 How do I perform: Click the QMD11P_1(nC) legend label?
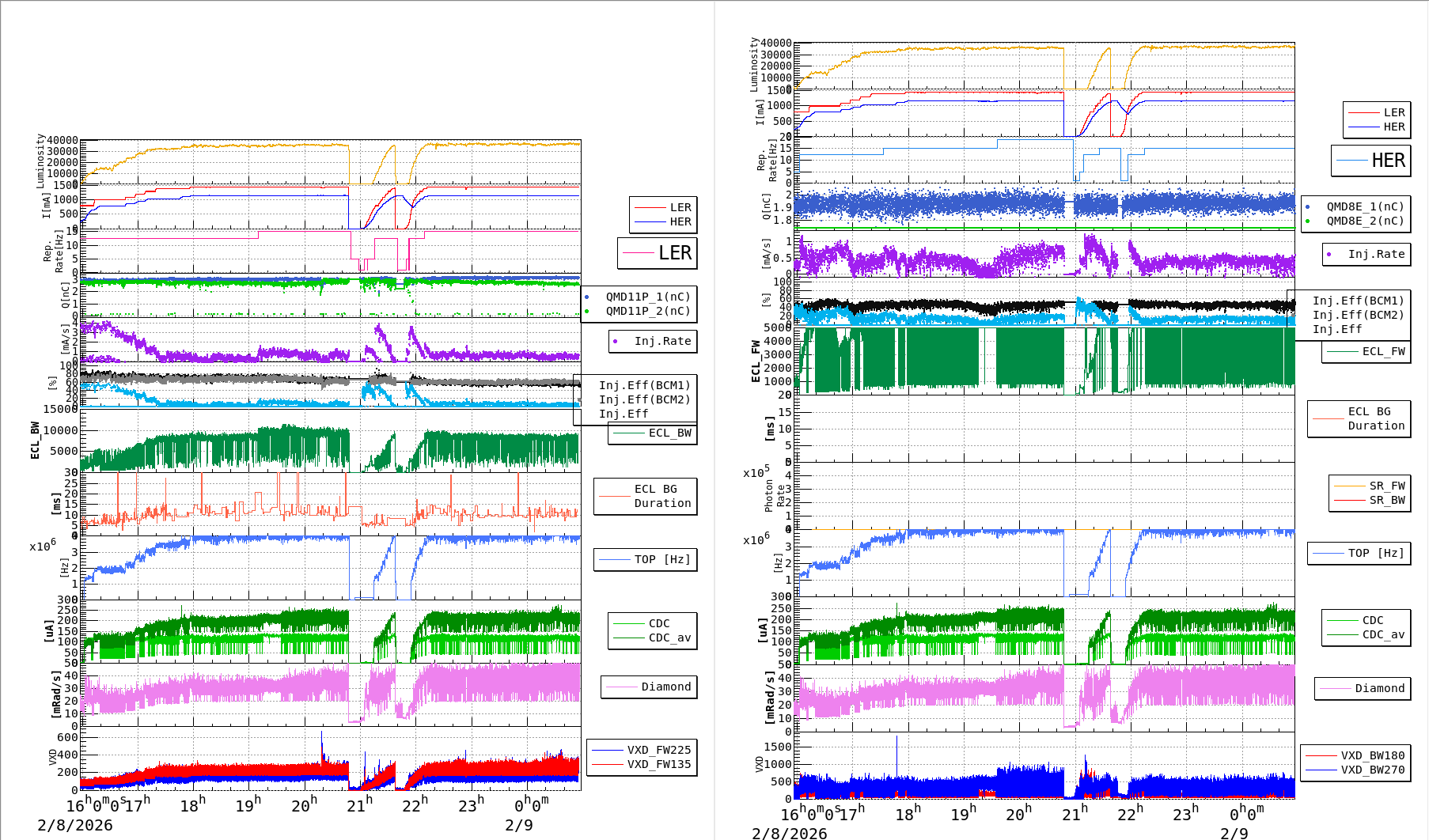click(x=648, y=297)
